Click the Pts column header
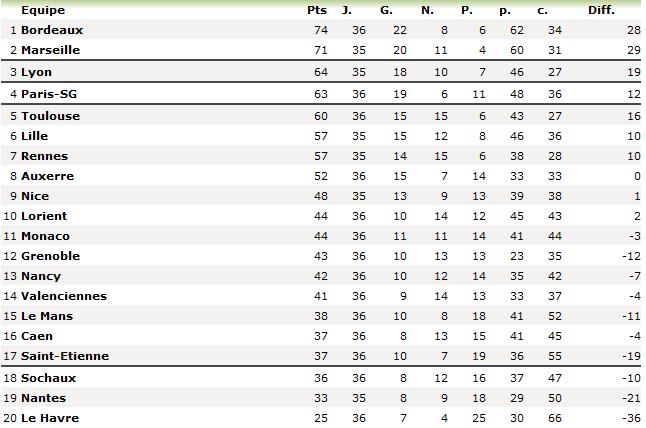 click(316, 10)
